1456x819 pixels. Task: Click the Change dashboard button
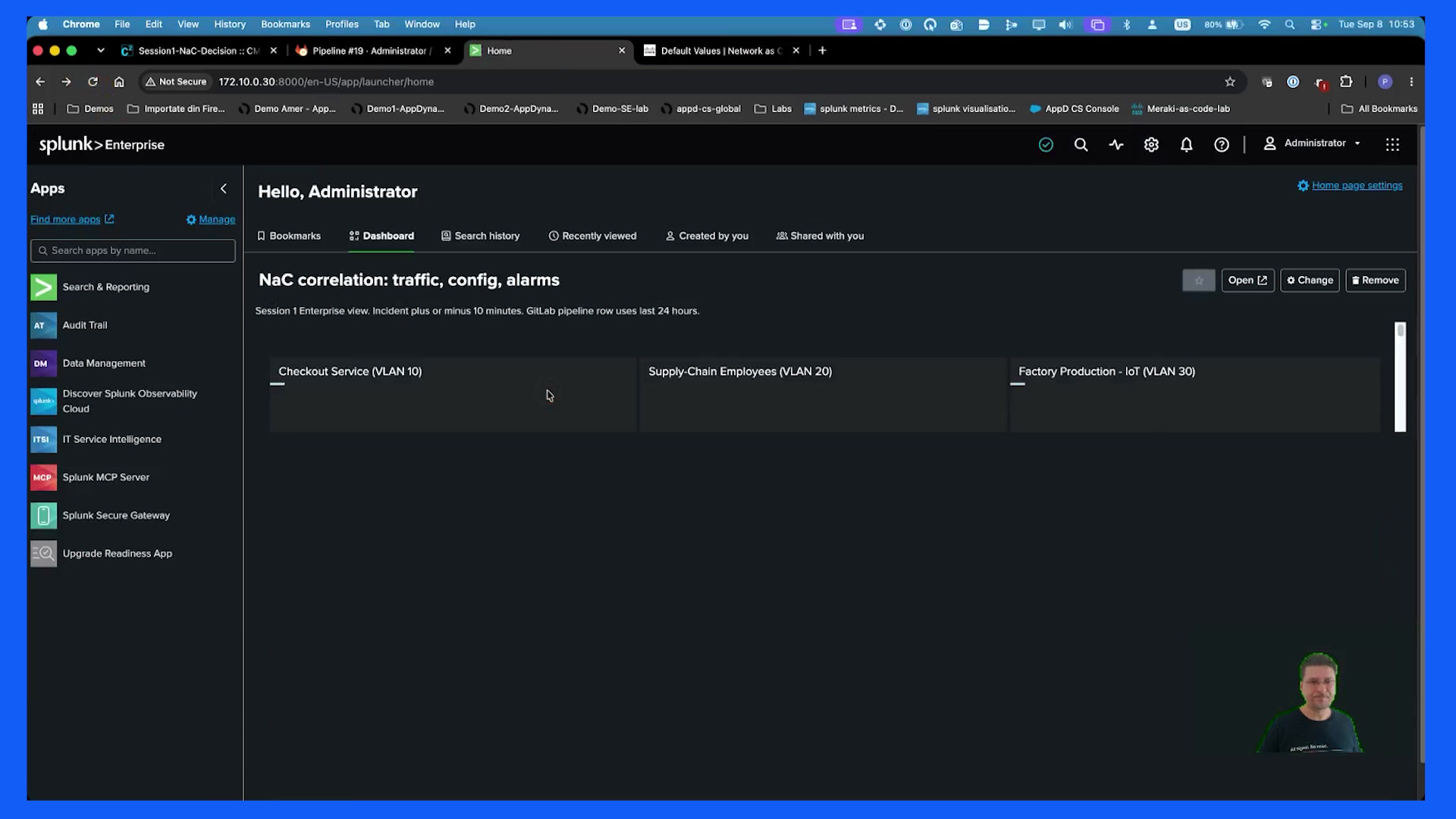point(1310,281)
